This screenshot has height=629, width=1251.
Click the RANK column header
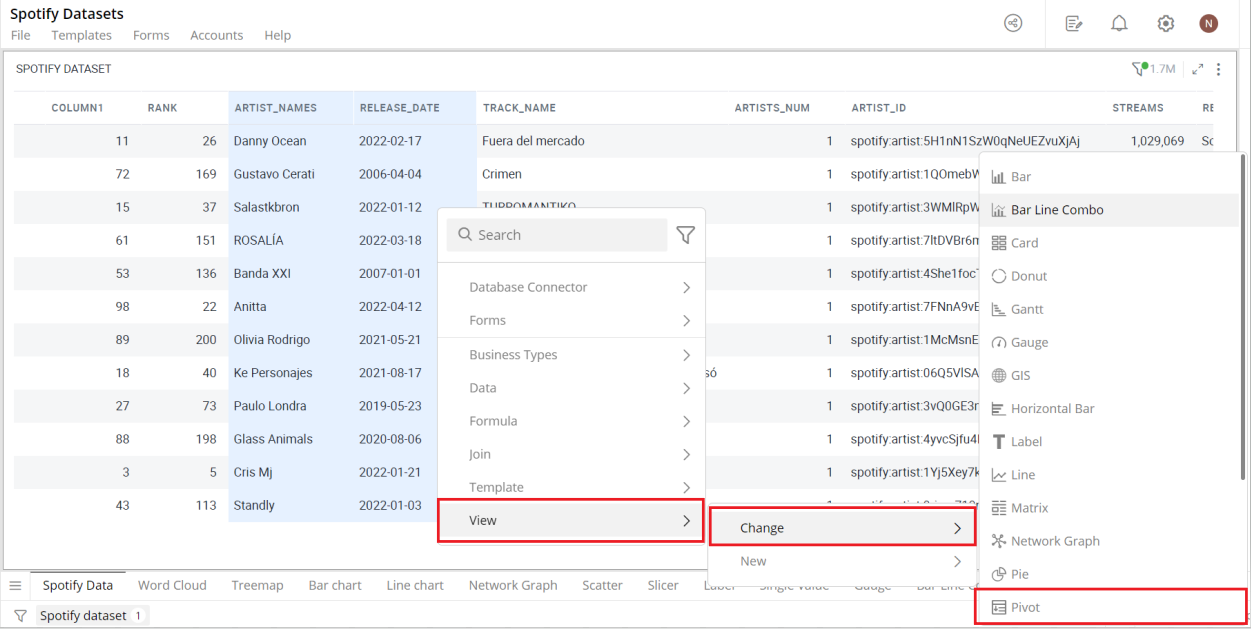[x=162, y=108]
